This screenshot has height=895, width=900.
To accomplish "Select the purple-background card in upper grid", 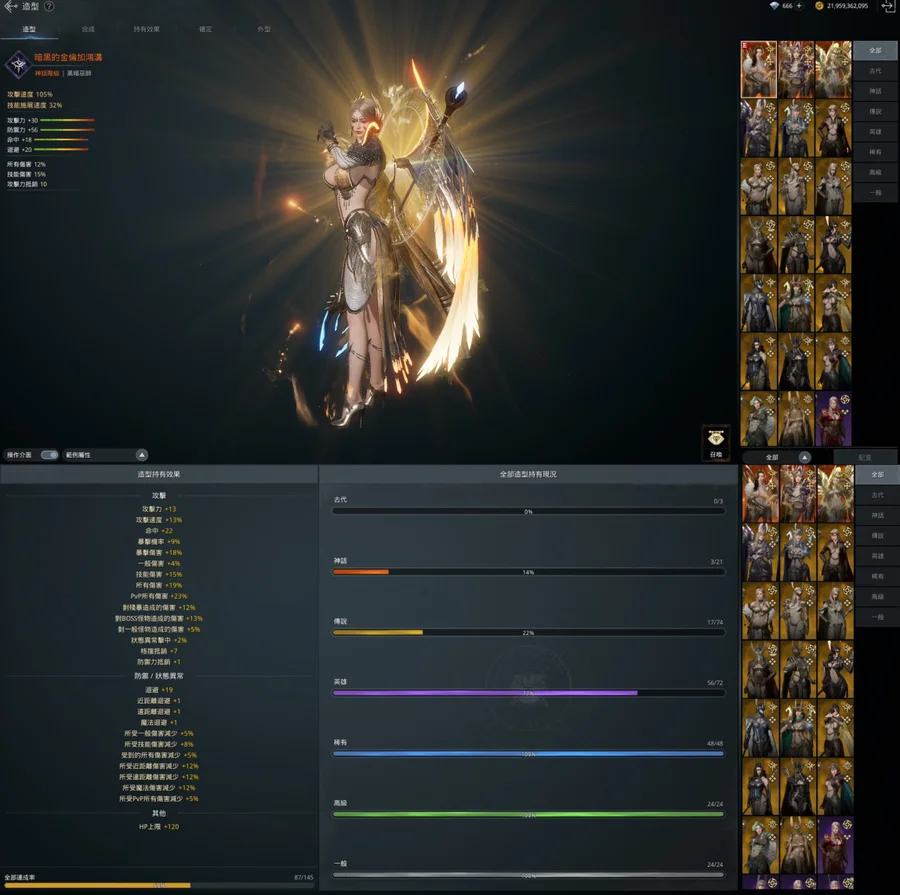I will (x=833, y=419).
